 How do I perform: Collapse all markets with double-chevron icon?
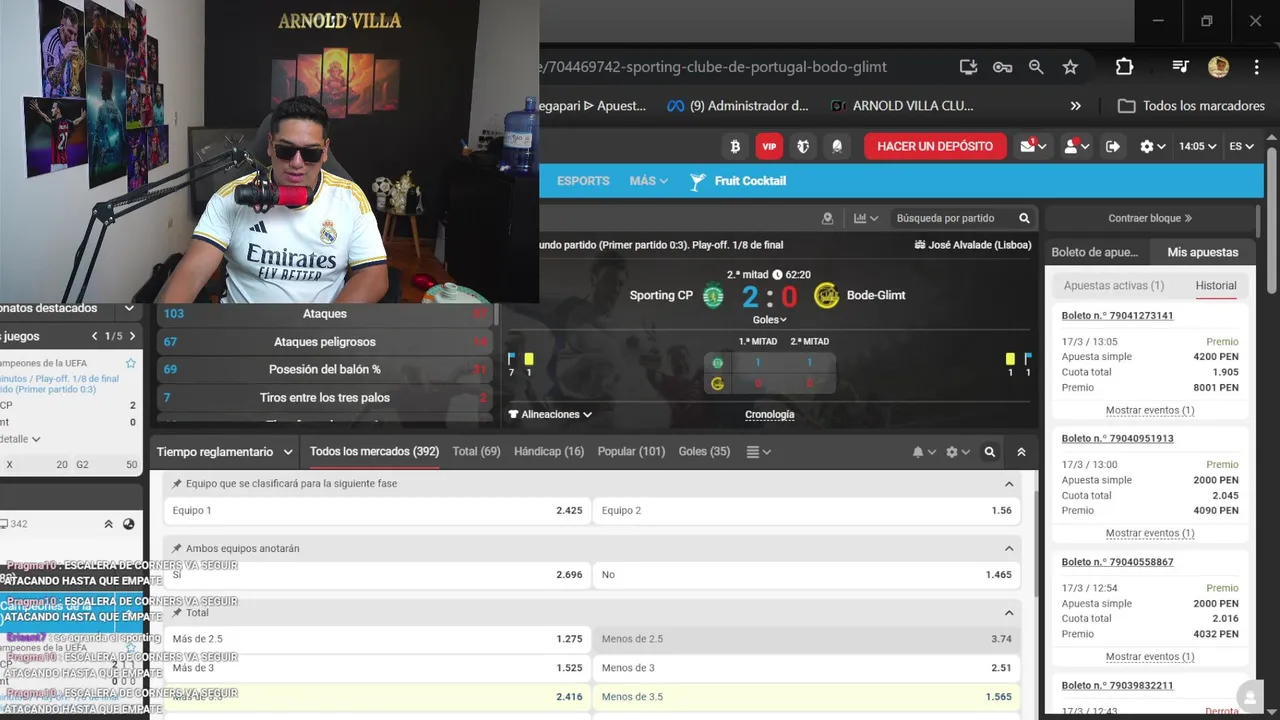(x=1021, y=452)
